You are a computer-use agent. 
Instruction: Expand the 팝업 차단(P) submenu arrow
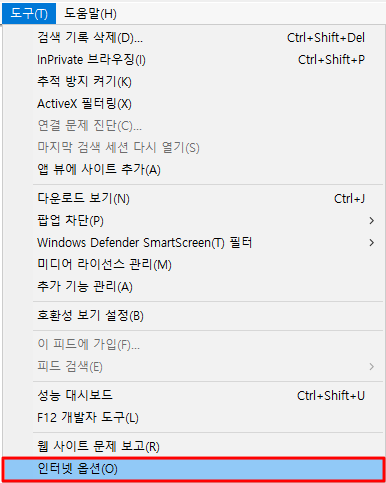372,221
